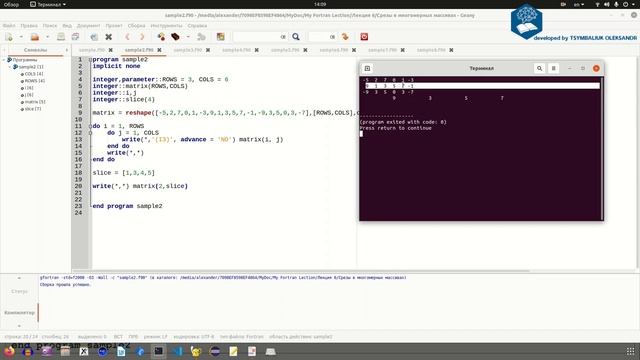Open the Инструменты menu
The image size is (640, 360).
pyautogui.click(x=167, y=25)
